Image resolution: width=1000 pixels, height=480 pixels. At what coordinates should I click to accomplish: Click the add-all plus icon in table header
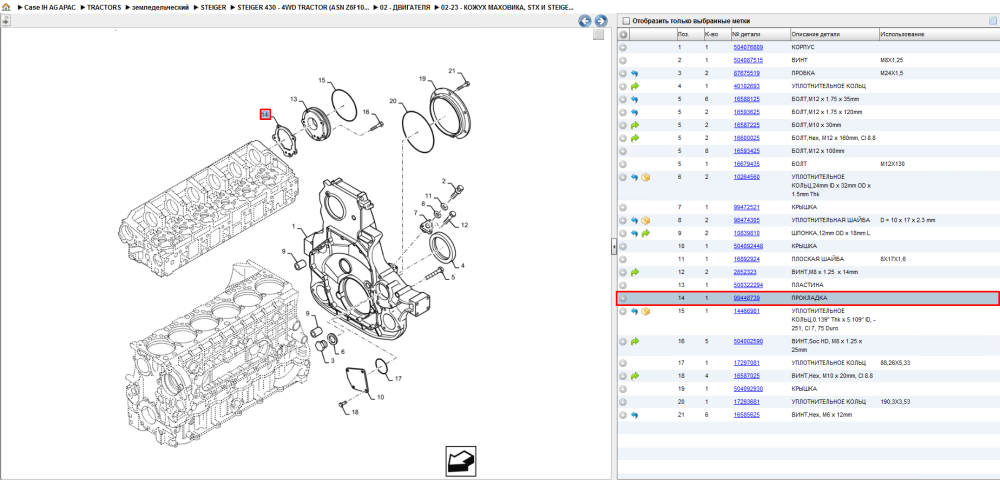624,34
